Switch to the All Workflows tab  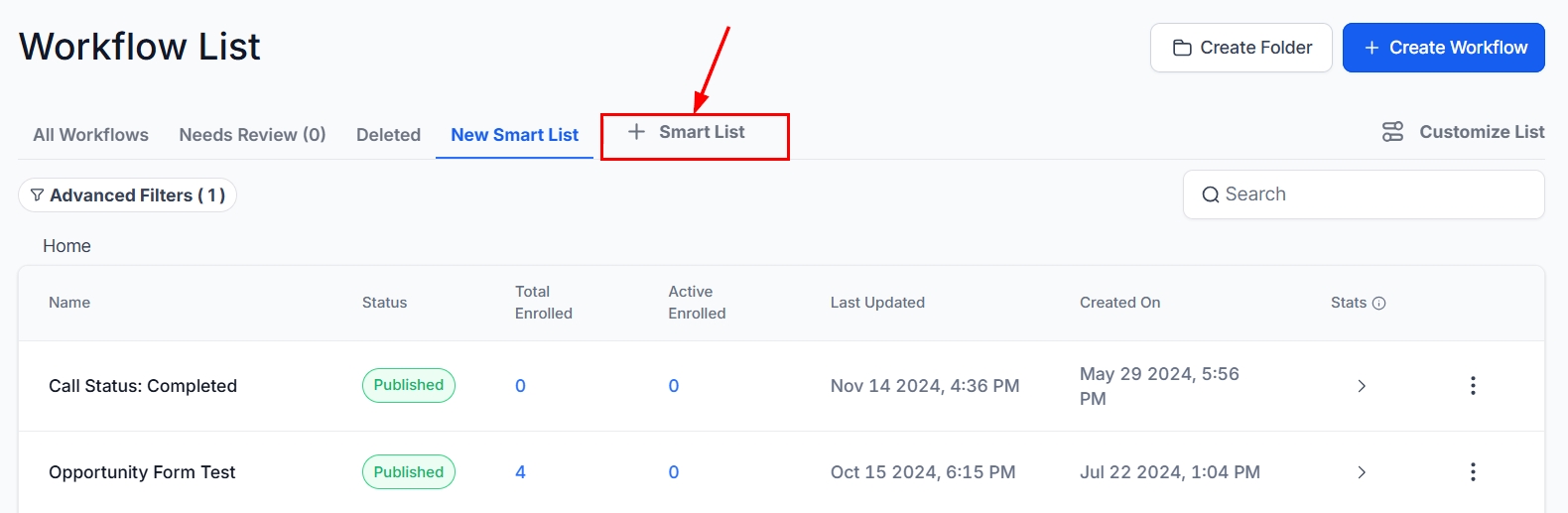click(x=90, y=135)
